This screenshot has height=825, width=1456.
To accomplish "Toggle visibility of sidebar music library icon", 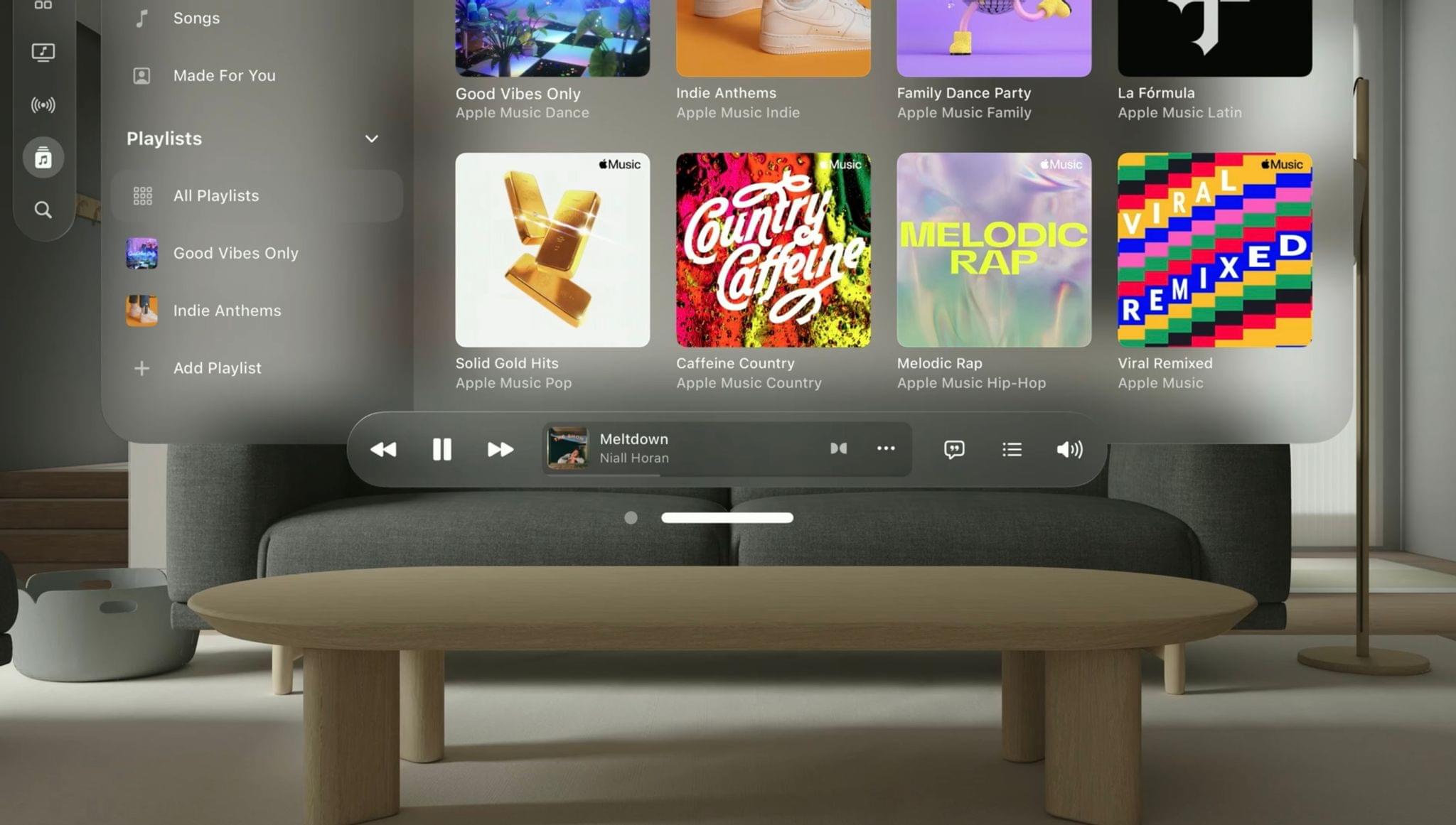I will [x=42, y=157].
